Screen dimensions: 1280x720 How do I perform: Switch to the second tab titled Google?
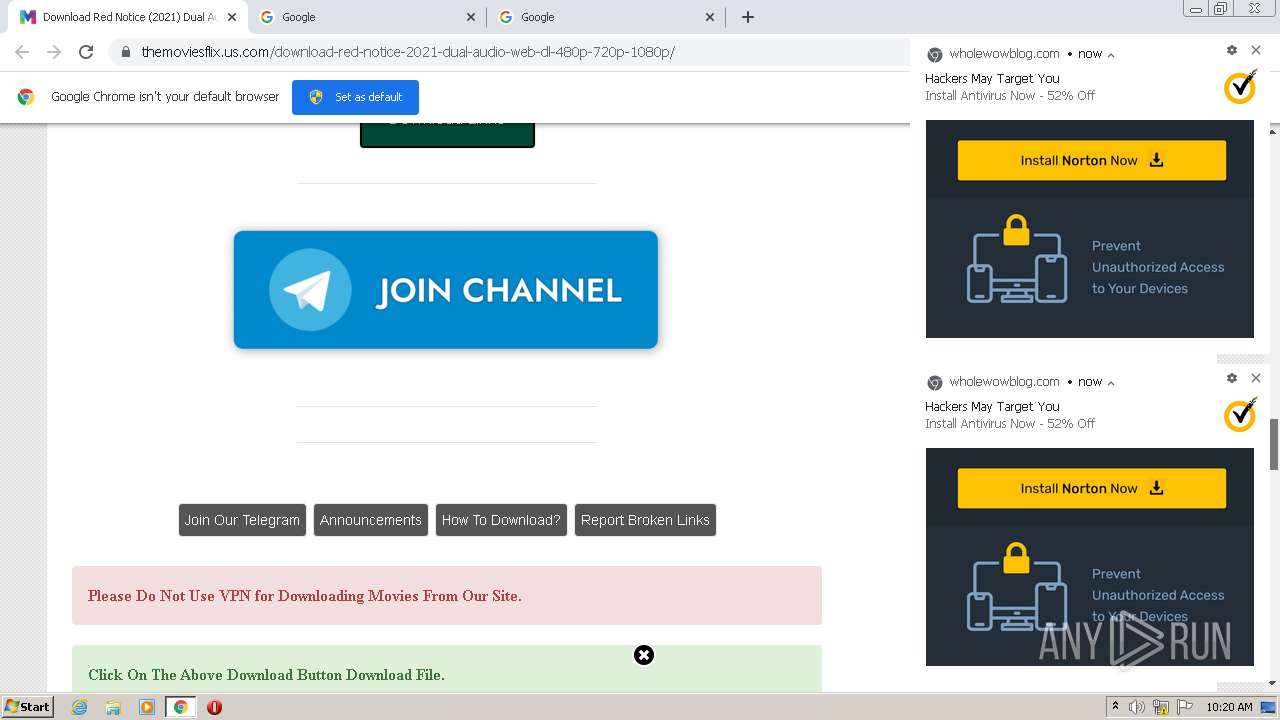[366, 17]
